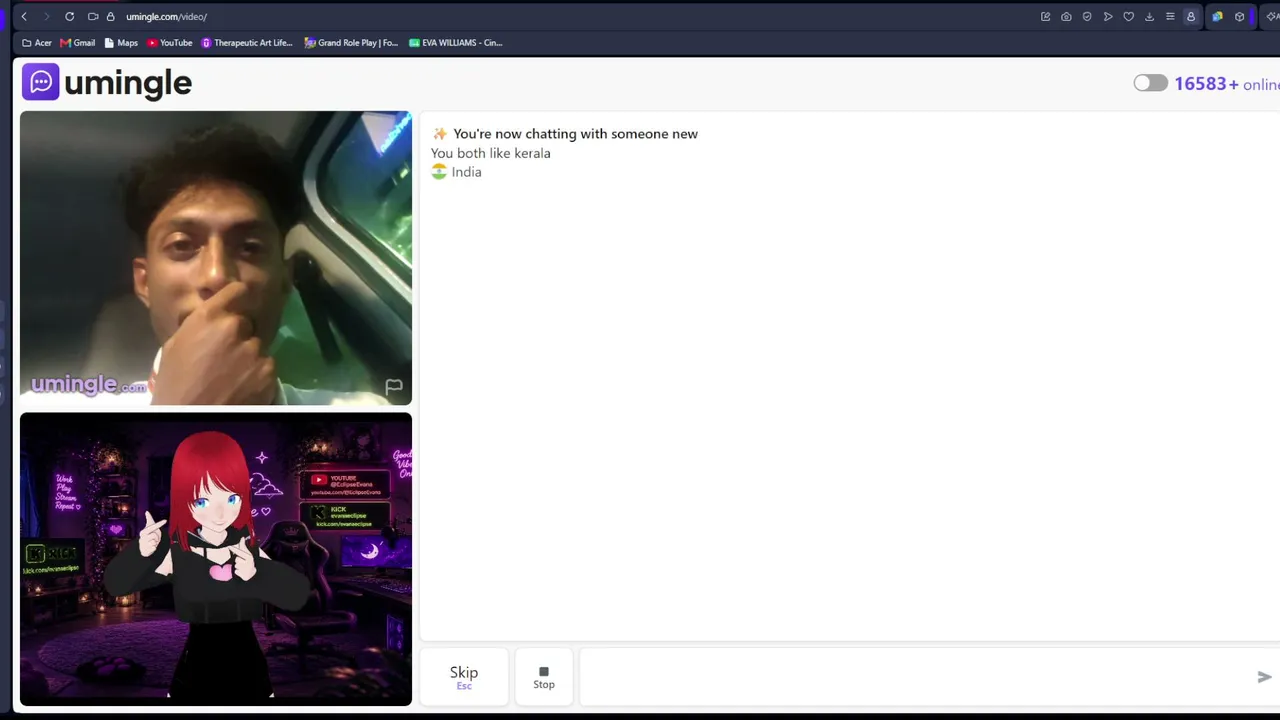Screen dimensions: 1280x720
Task: Open the easy setup sliders menu
Action: pyautogui.click(x=1170, y=16)
